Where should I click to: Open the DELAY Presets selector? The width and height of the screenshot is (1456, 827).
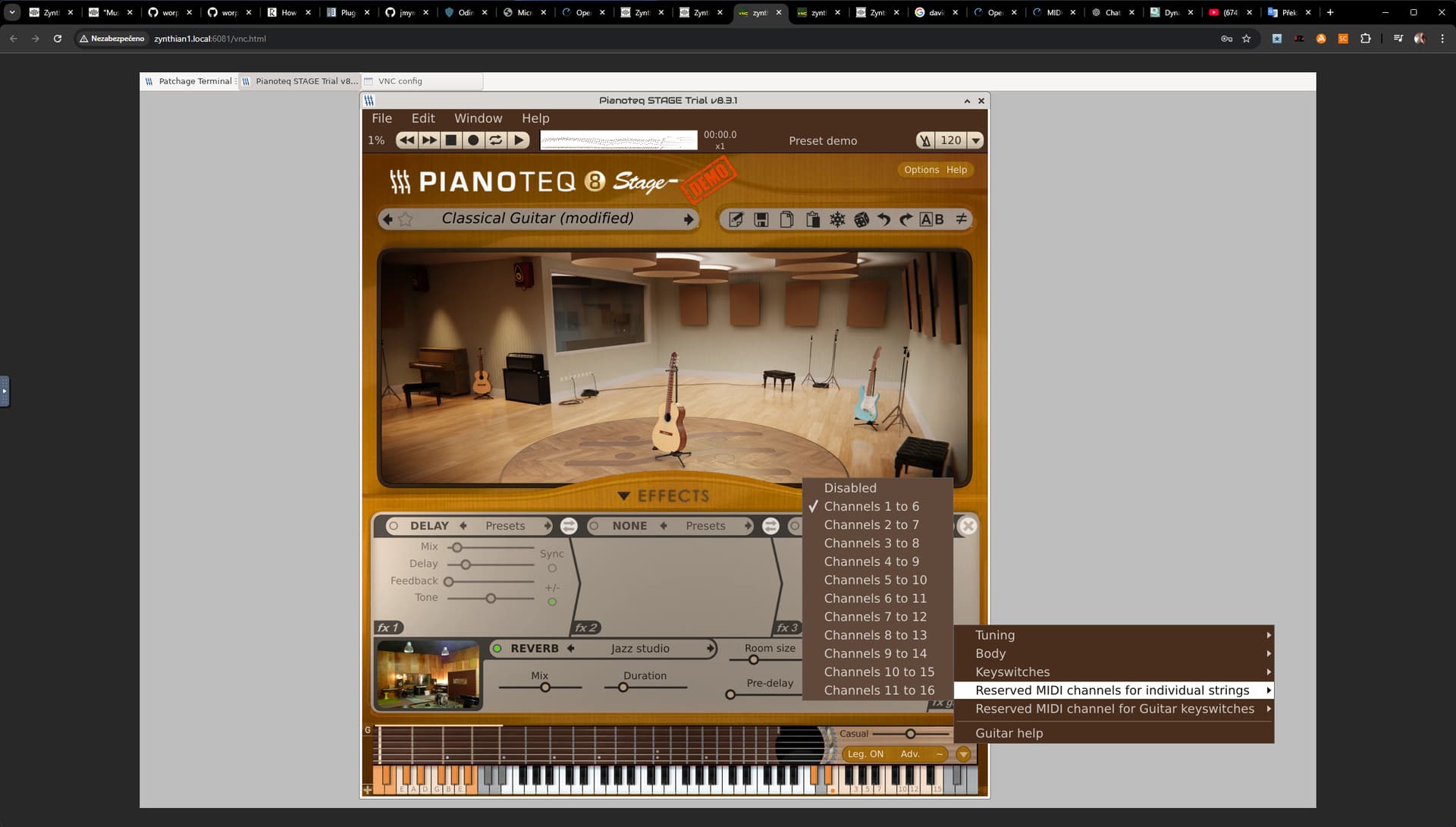coord(505,526)
